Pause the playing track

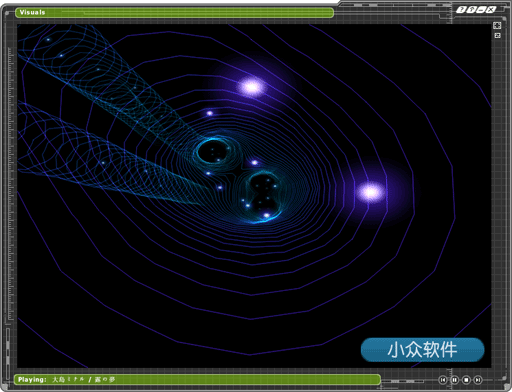pos(454,380)
